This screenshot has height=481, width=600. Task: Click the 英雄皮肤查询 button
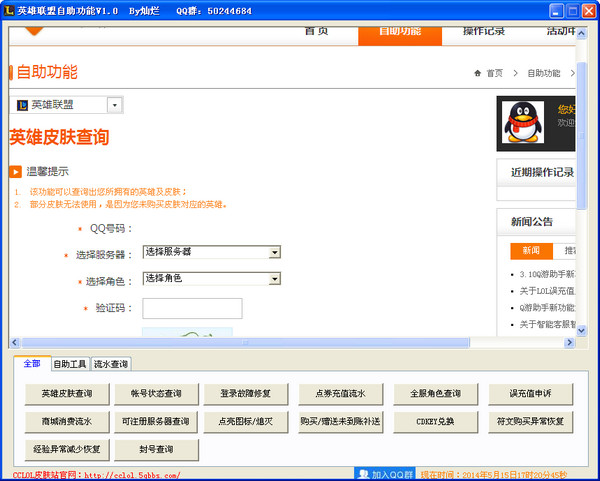(x=67, y=394)
